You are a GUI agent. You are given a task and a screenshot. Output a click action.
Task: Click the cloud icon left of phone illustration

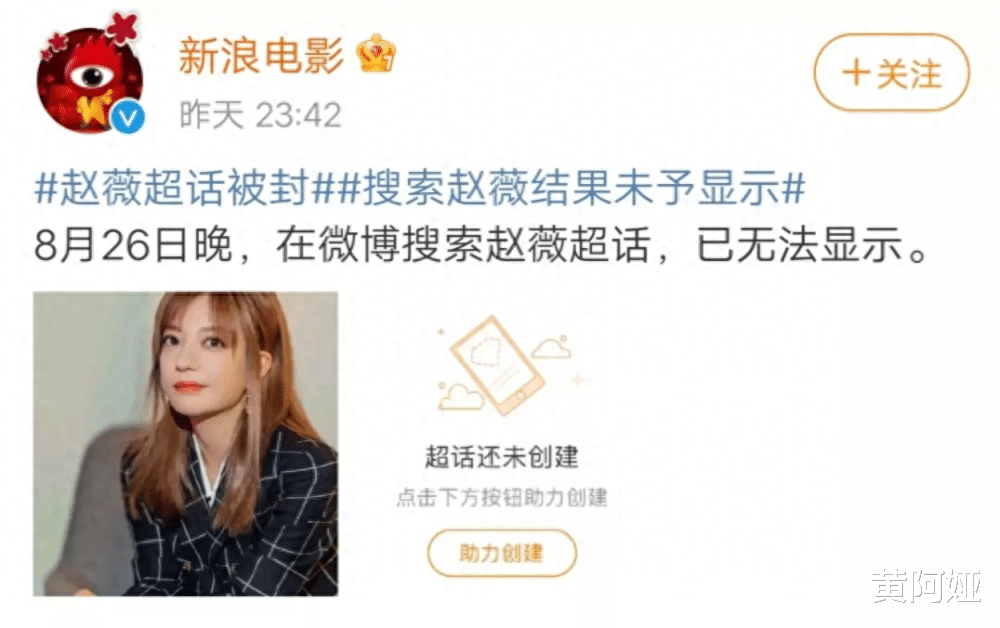(x=460, y=397)
